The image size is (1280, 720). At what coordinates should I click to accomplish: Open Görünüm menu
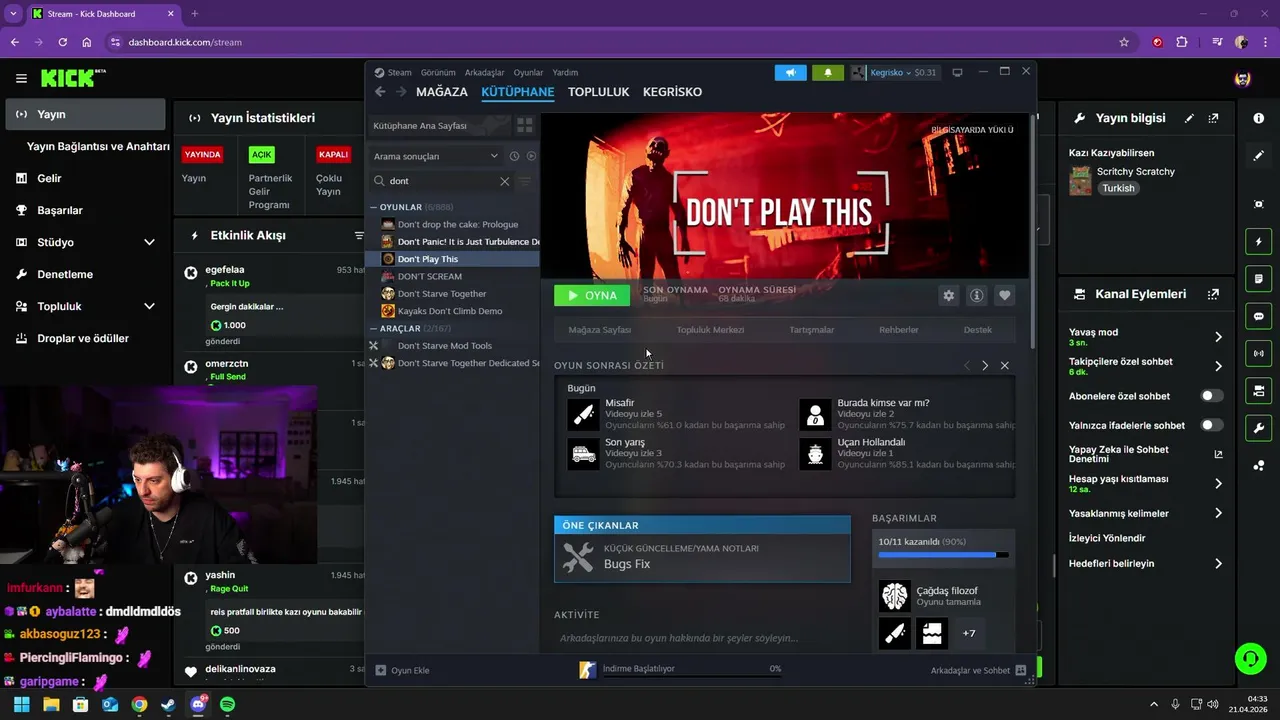pyautogui.click(x=438, y=72)
